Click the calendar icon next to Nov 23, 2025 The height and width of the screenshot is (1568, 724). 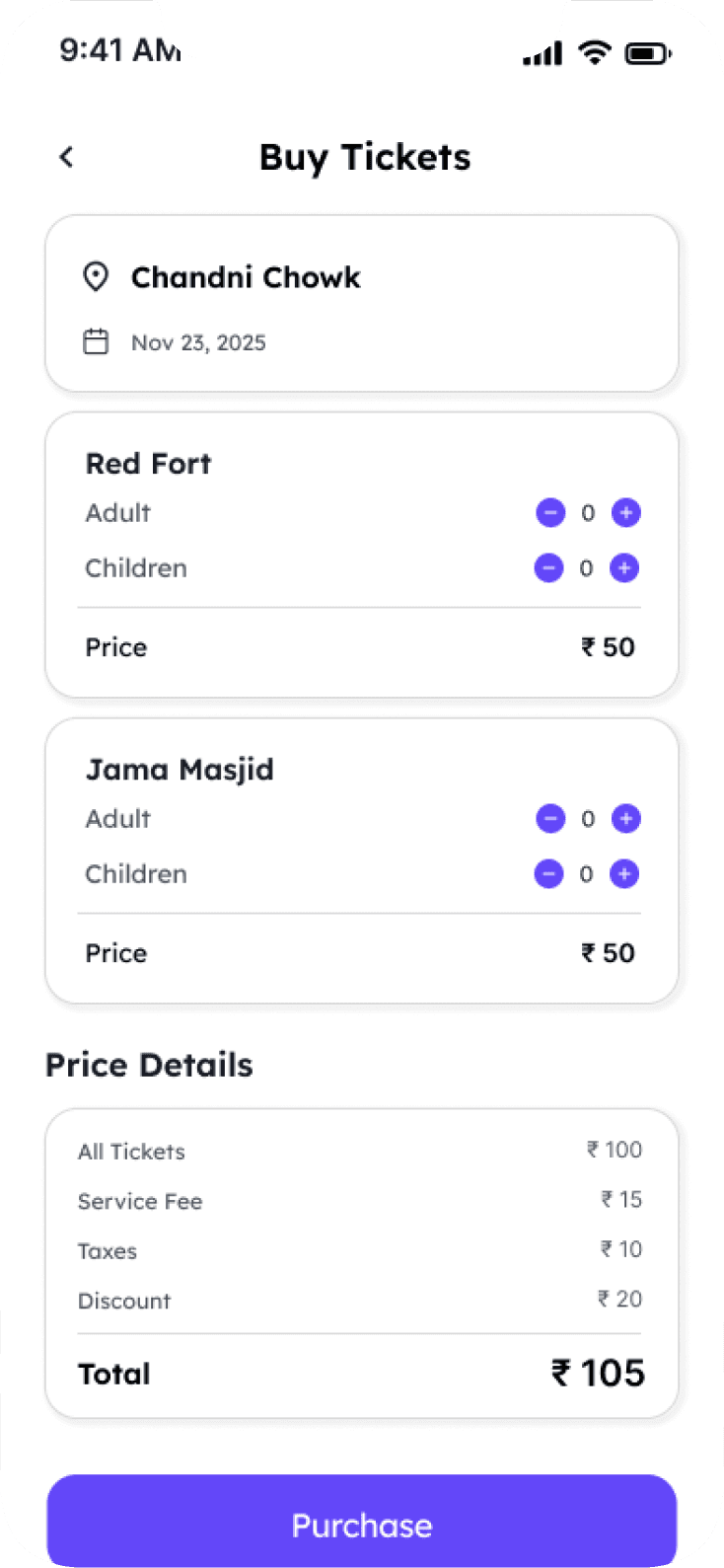[96, 342]
